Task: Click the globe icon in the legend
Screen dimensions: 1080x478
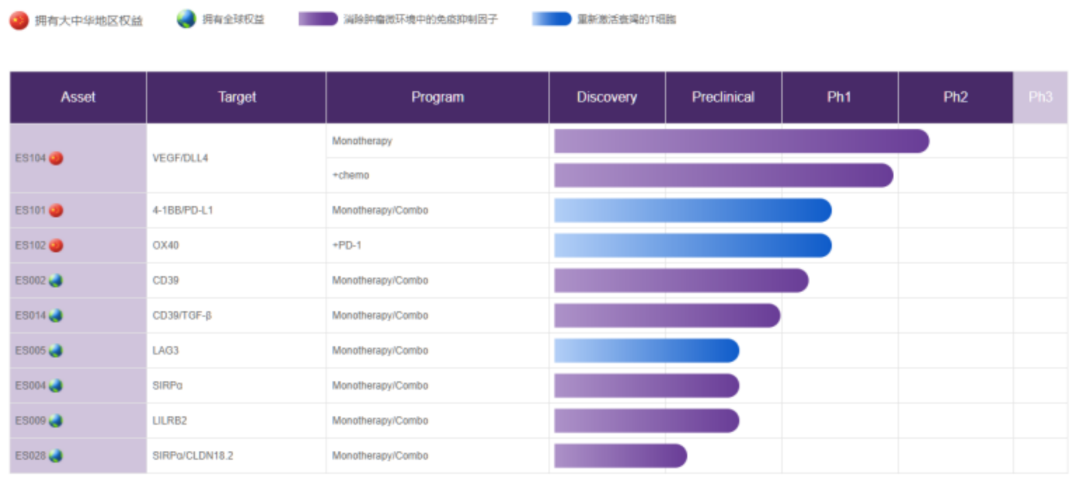Action: [186, 20]
